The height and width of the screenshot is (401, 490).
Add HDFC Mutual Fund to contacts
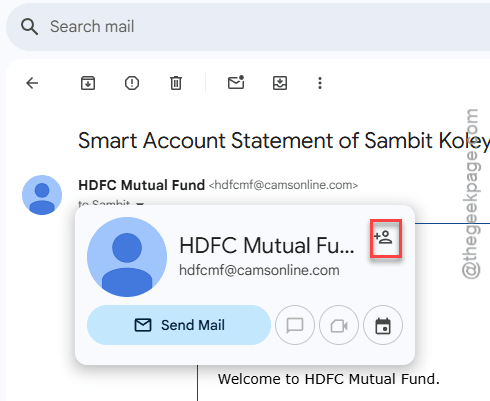(383, 237)
